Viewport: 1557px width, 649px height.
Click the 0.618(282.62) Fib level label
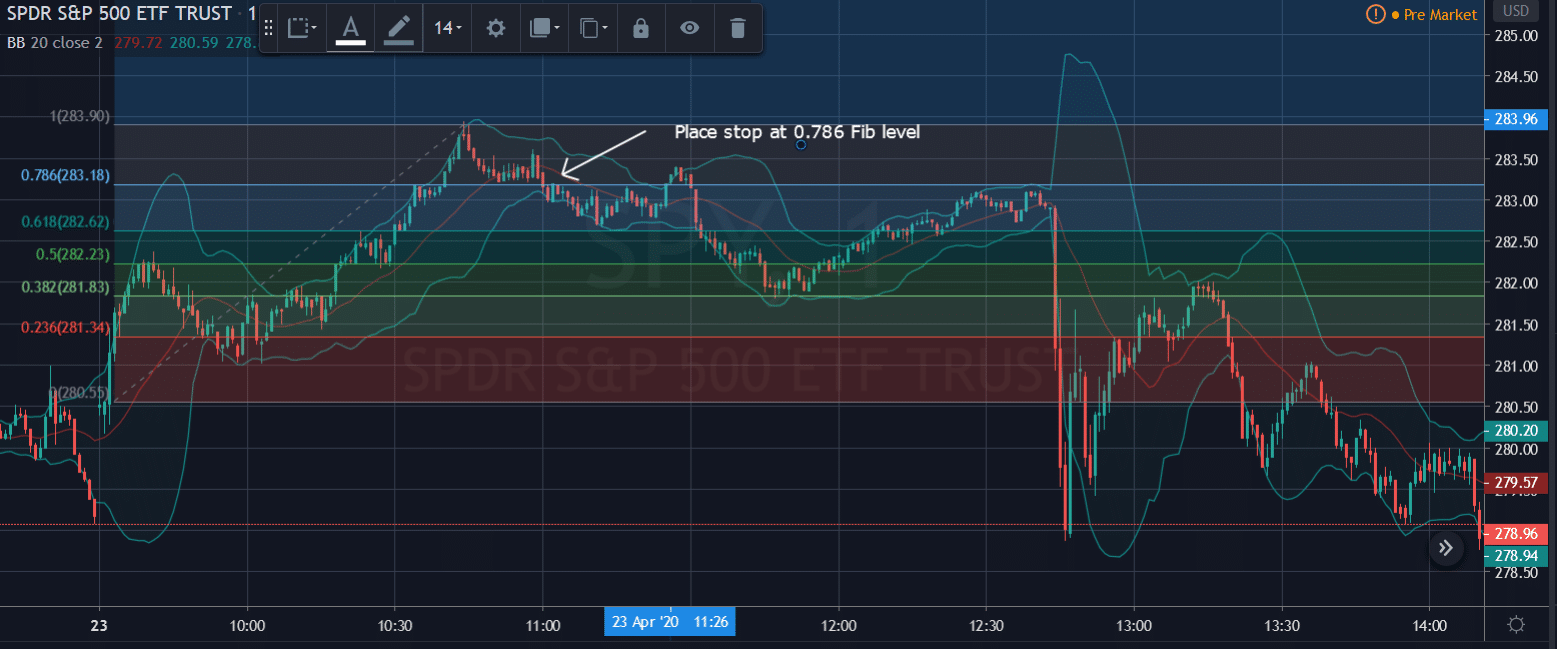coord(65,222)
